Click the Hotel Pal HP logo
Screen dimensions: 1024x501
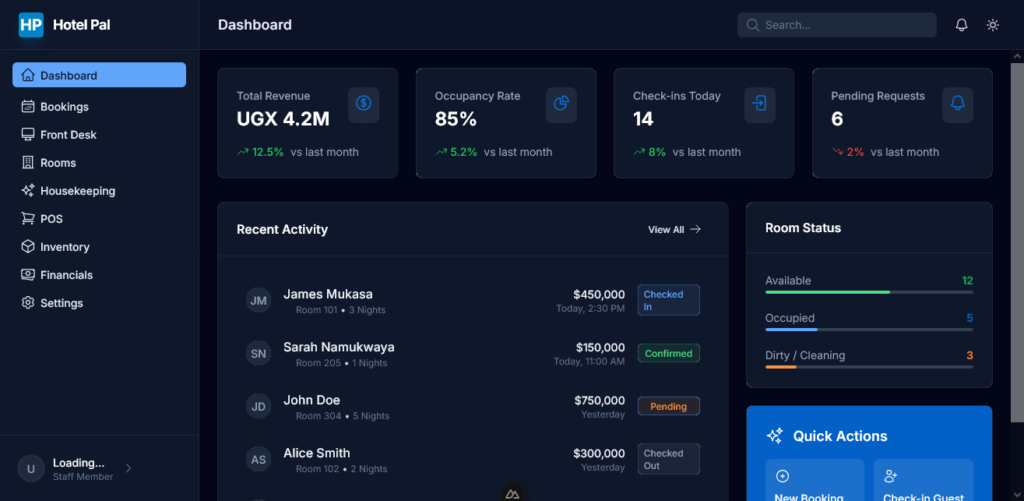(x=31, y=25)
